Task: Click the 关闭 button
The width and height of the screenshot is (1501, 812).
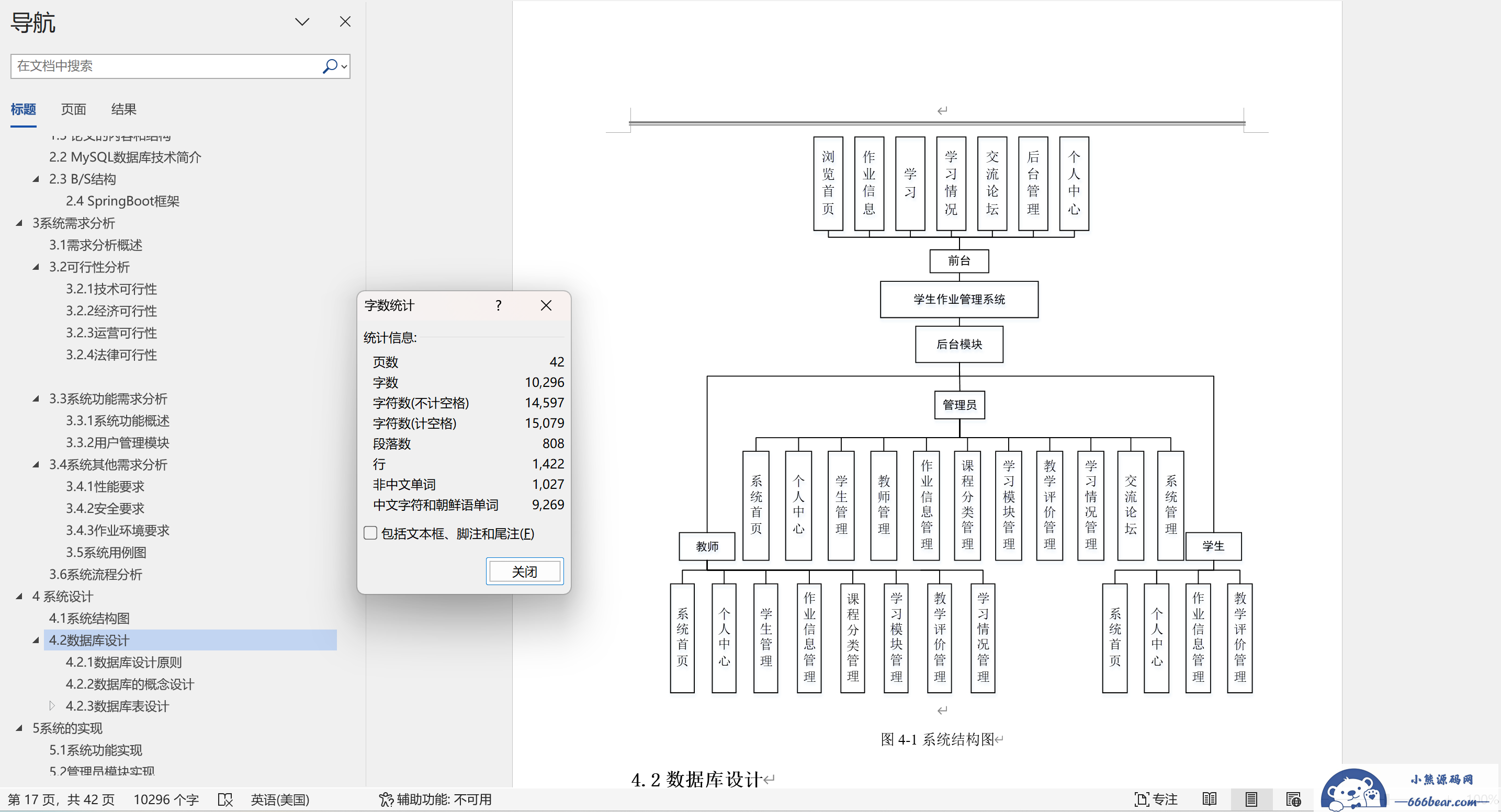Action: point(524,571)
